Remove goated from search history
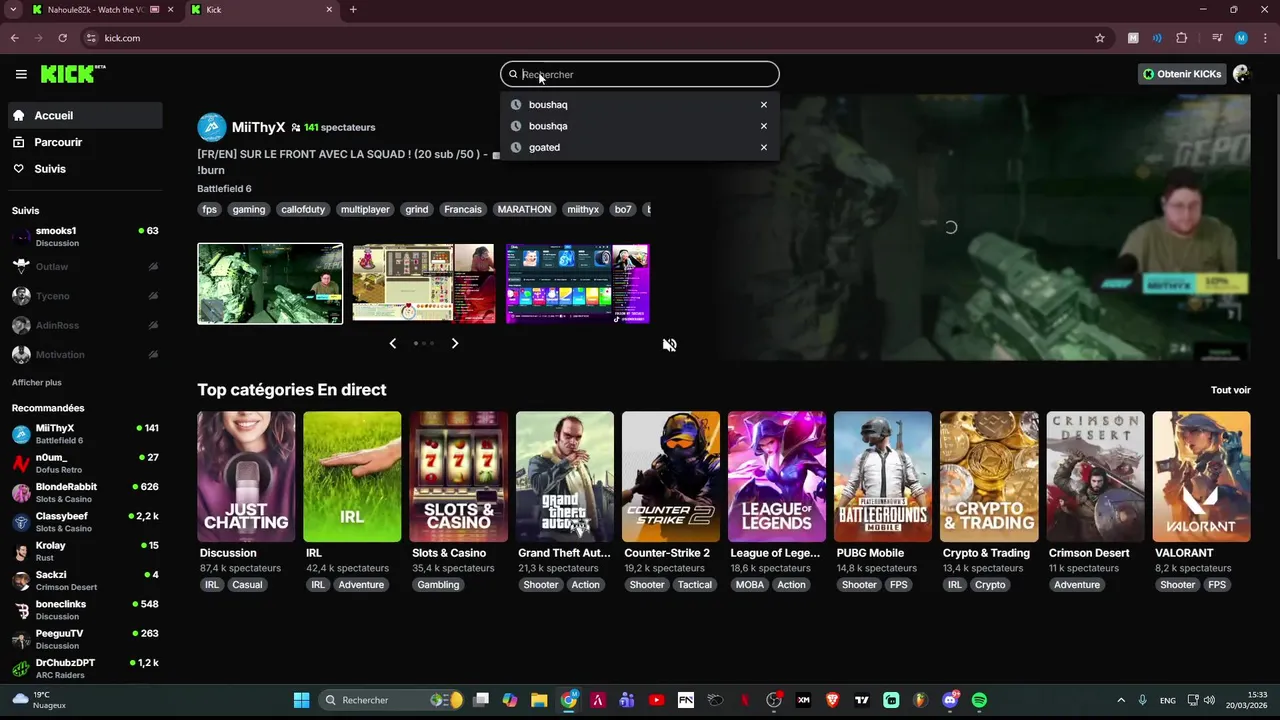 764,147
